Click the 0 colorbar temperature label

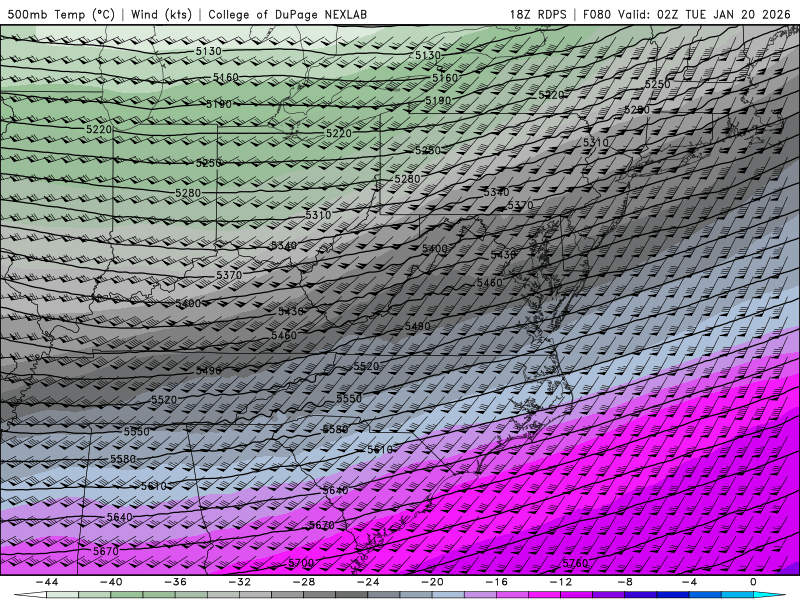[754, 582]
